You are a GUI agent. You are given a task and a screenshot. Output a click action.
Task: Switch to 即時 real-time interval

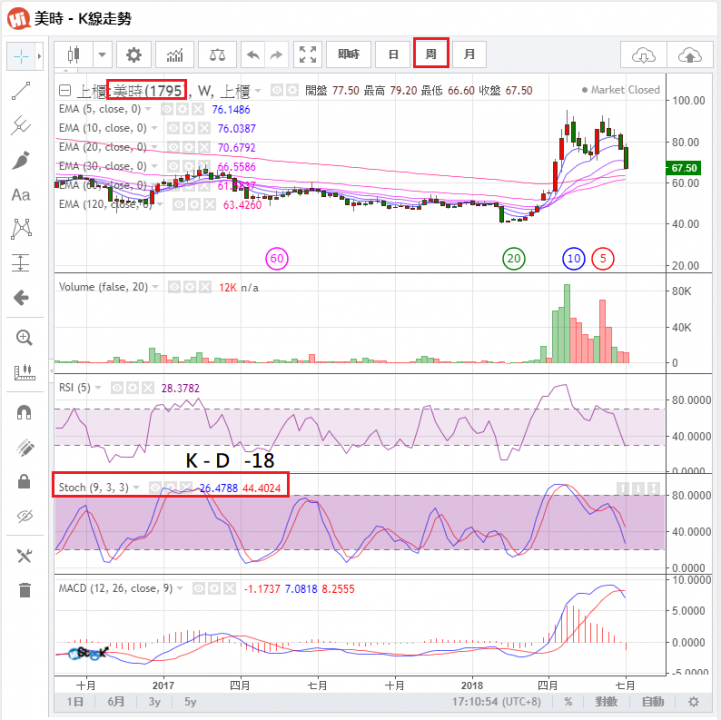[x=349, y=55]
